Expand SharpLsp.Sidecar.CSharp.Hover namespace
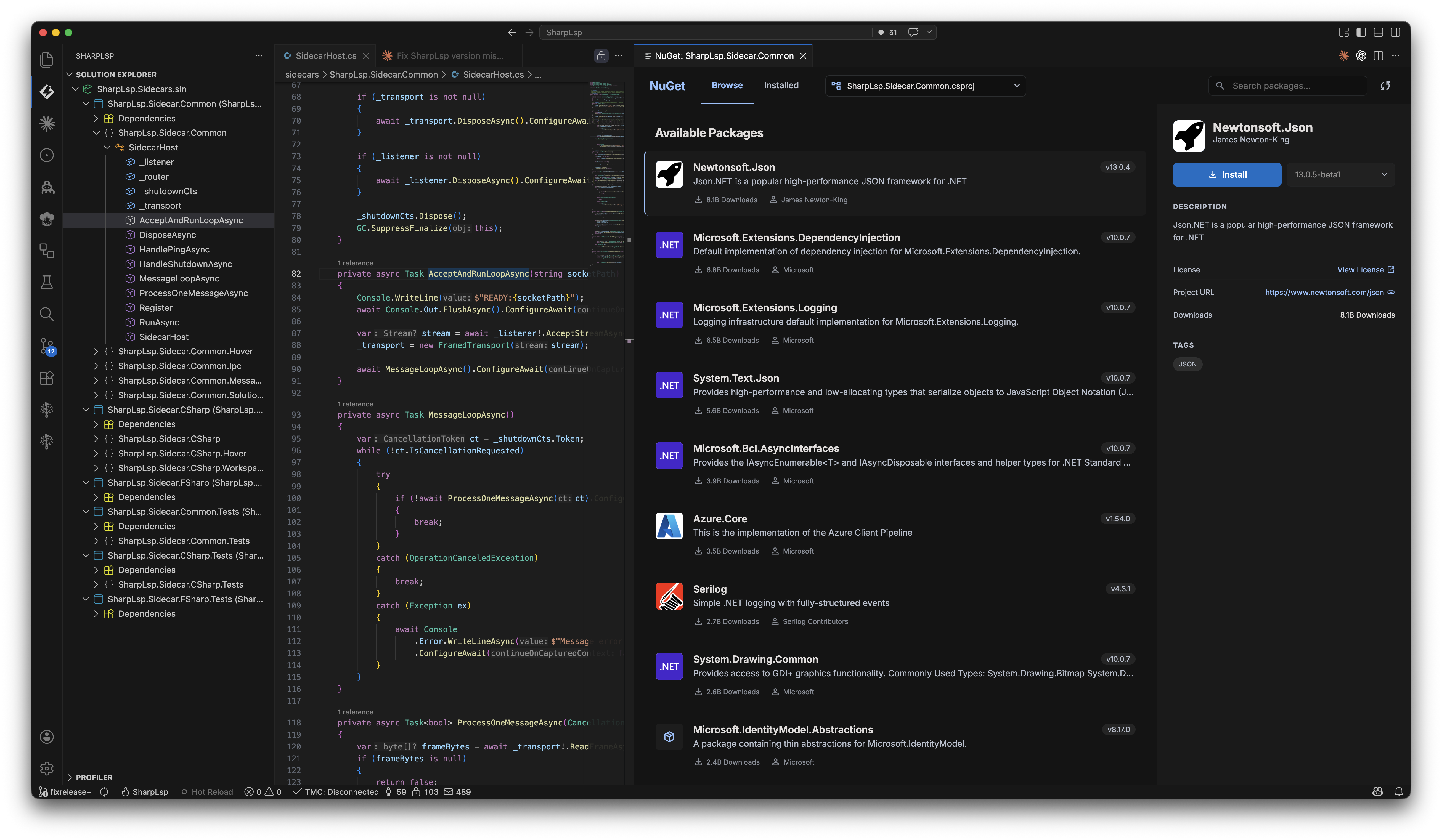 (x=96, y=453)
